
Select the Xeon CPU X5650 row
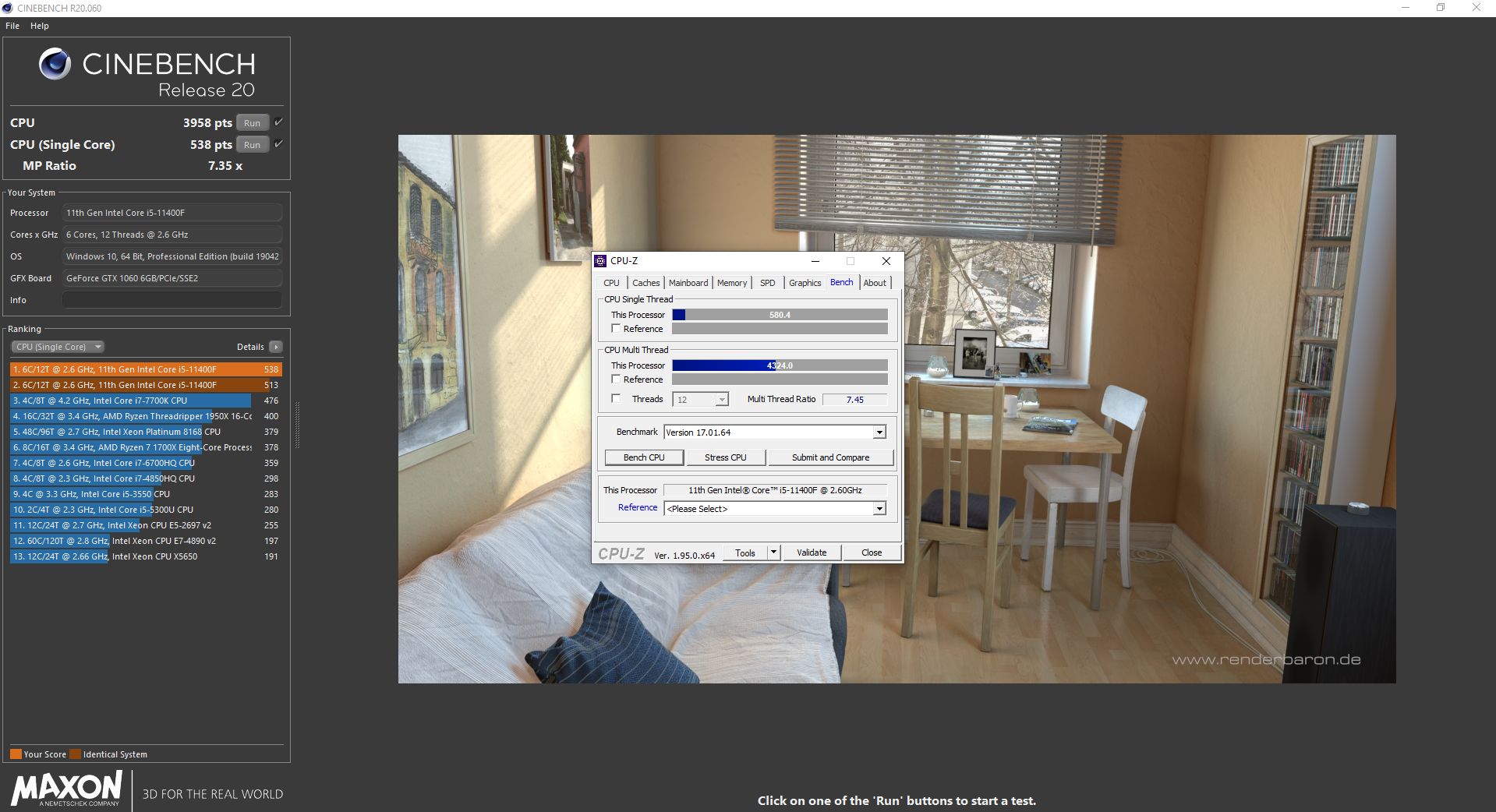point(146,556)
